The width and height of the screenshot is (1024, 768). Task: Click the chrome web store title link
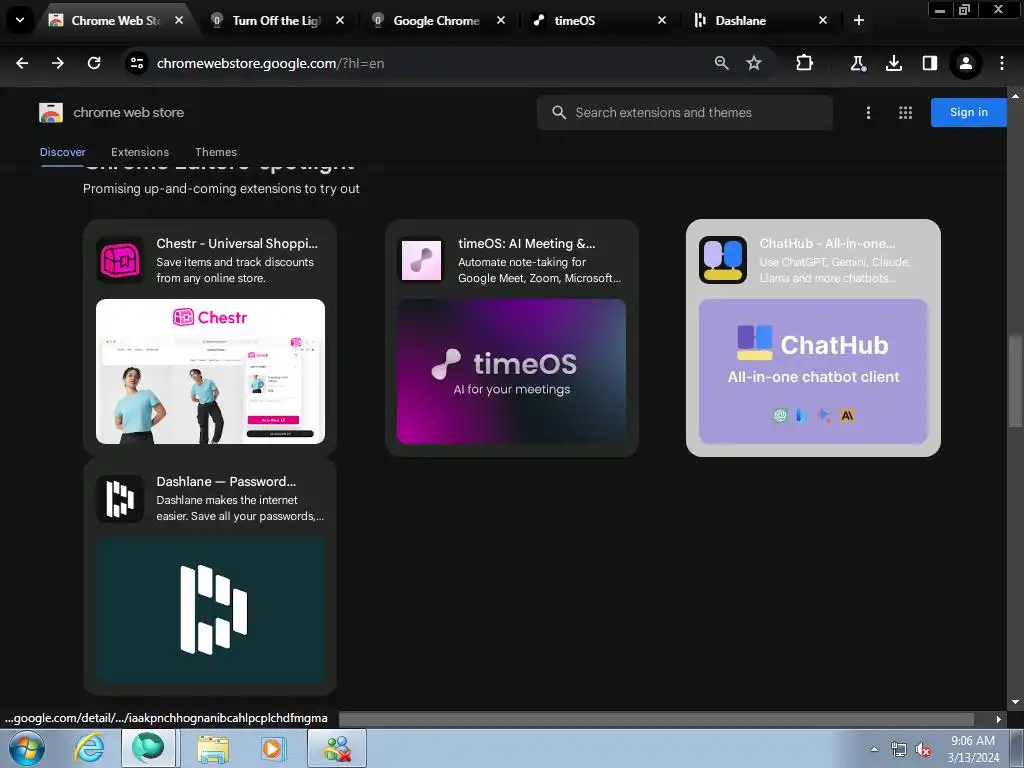pos(128,112)
